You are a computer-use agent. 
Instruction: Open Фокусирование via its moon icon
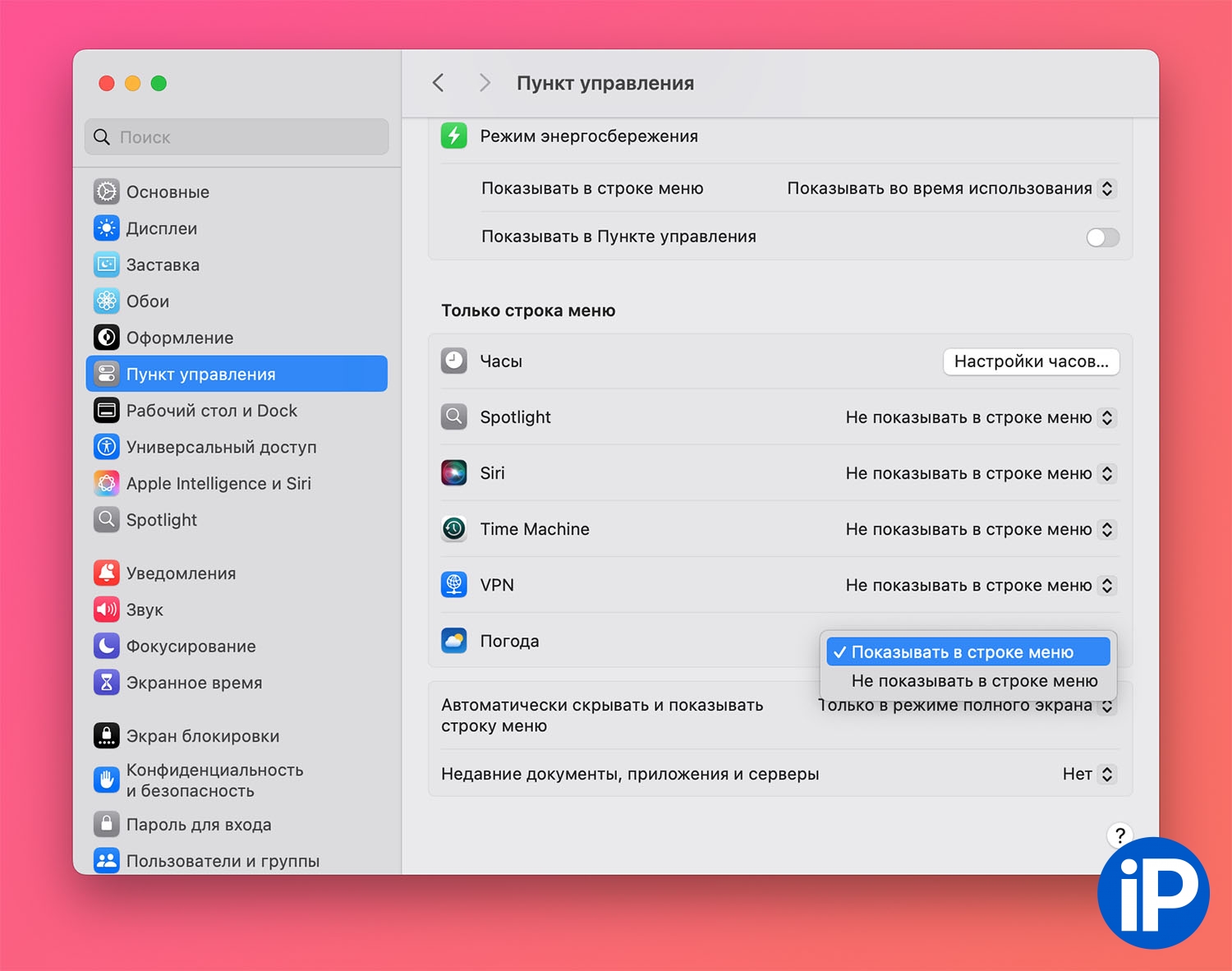point(107,647)
